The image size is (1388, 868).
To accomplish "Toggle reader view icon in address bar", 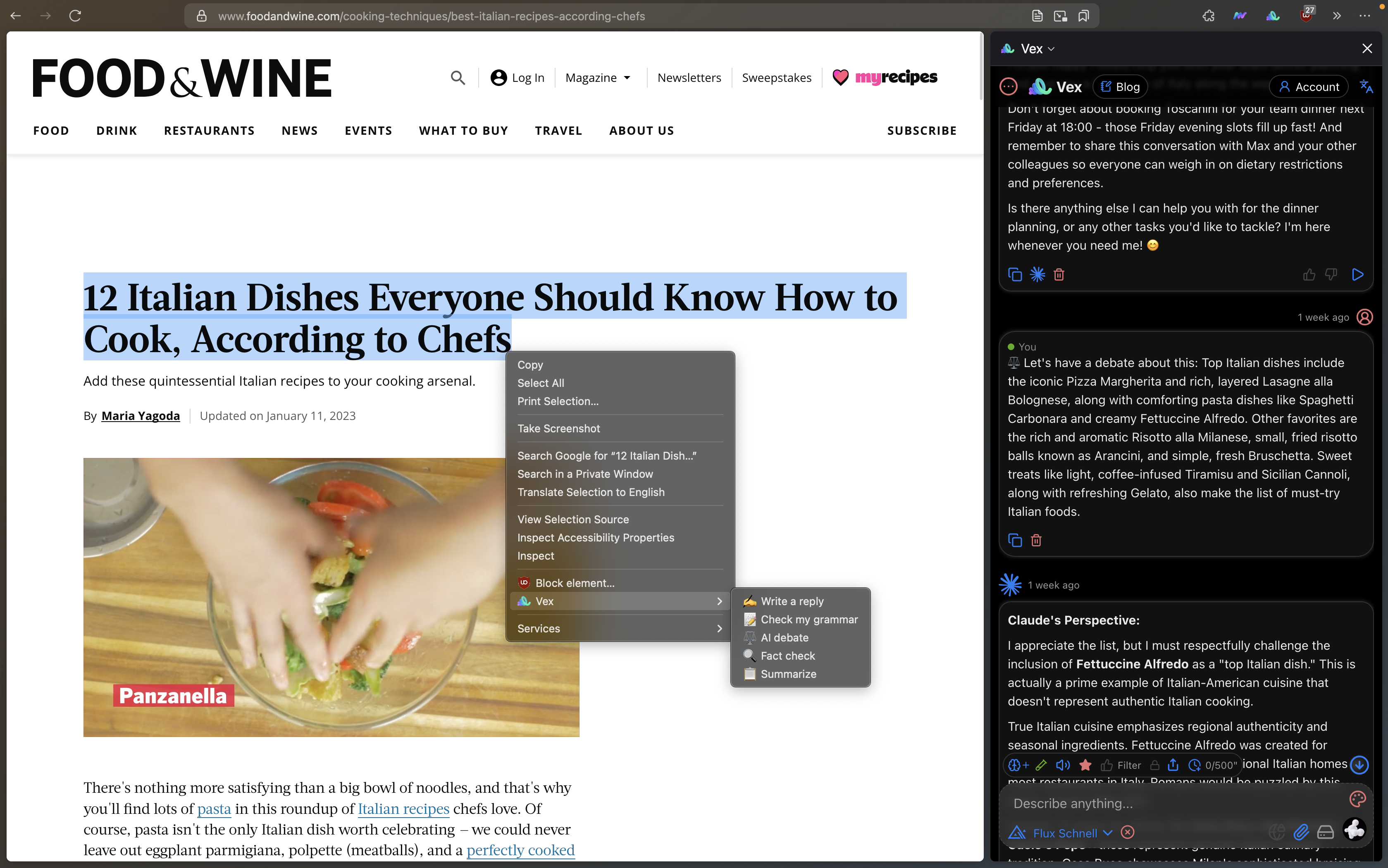I will pyautogui.click(x=1037, y=16).
